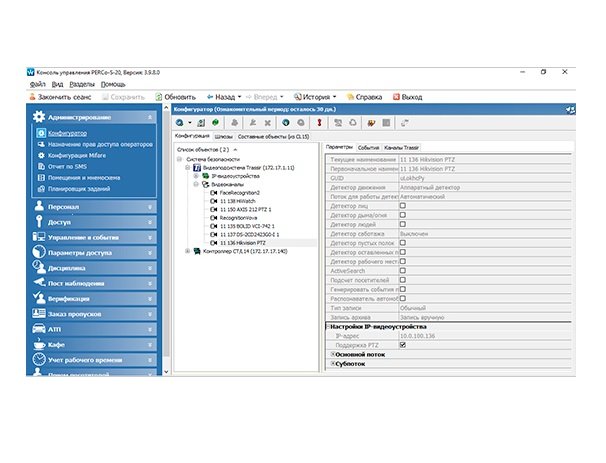Enable the Детектор лиц checkbox
Viewport: 606px width, 463px height.
[402, 206]
